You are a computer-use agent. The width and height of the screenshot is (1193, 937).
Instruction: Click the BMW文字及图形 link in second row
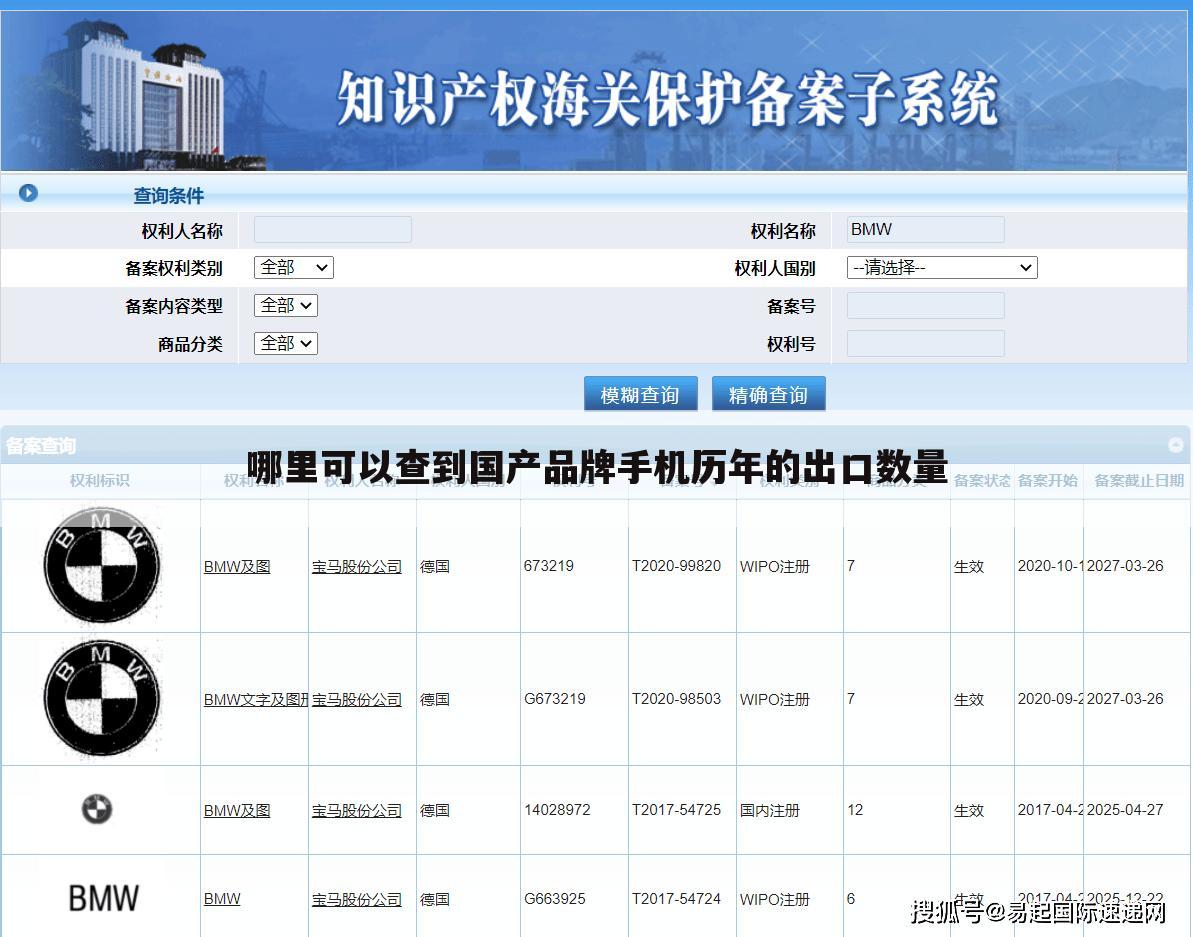[x=253, y=699]
